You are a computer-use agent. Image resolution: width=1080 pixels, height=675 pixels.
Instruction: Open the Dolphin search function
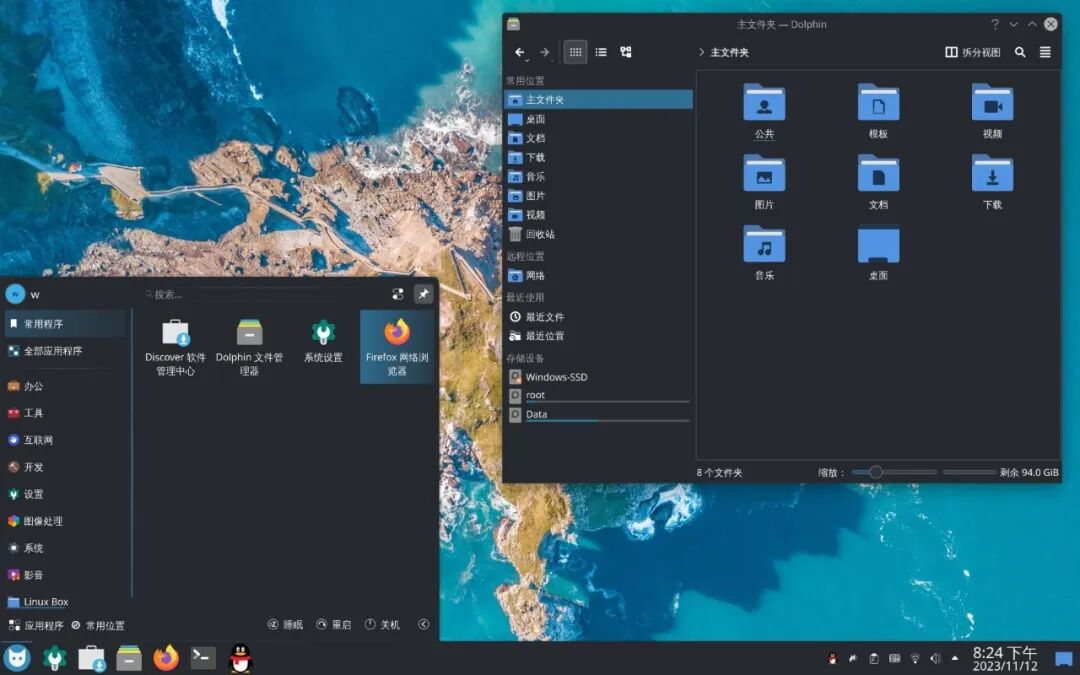pos(1020,52)
